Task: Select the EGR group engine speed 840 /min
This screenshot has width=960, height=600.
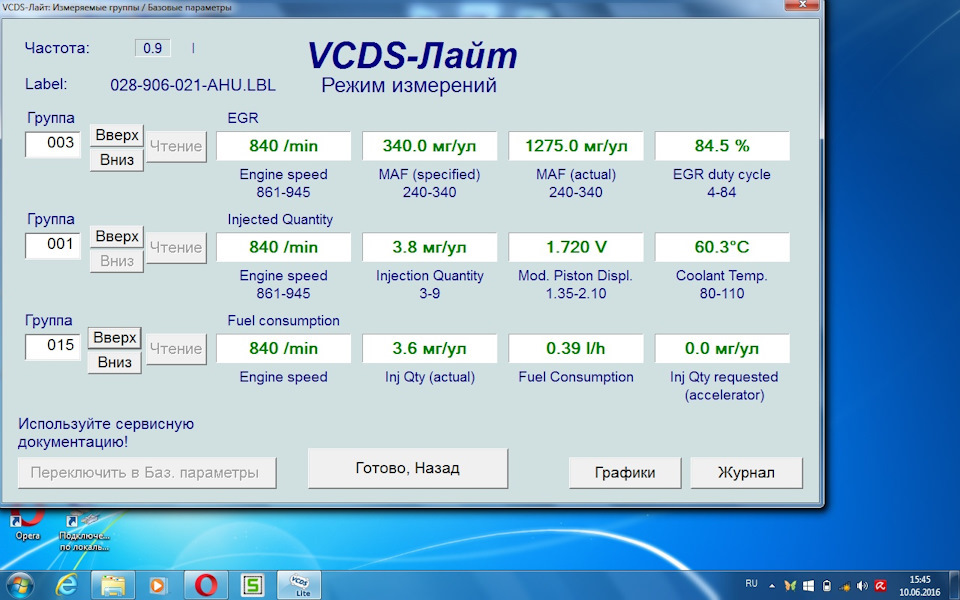Action: (283, 146)
